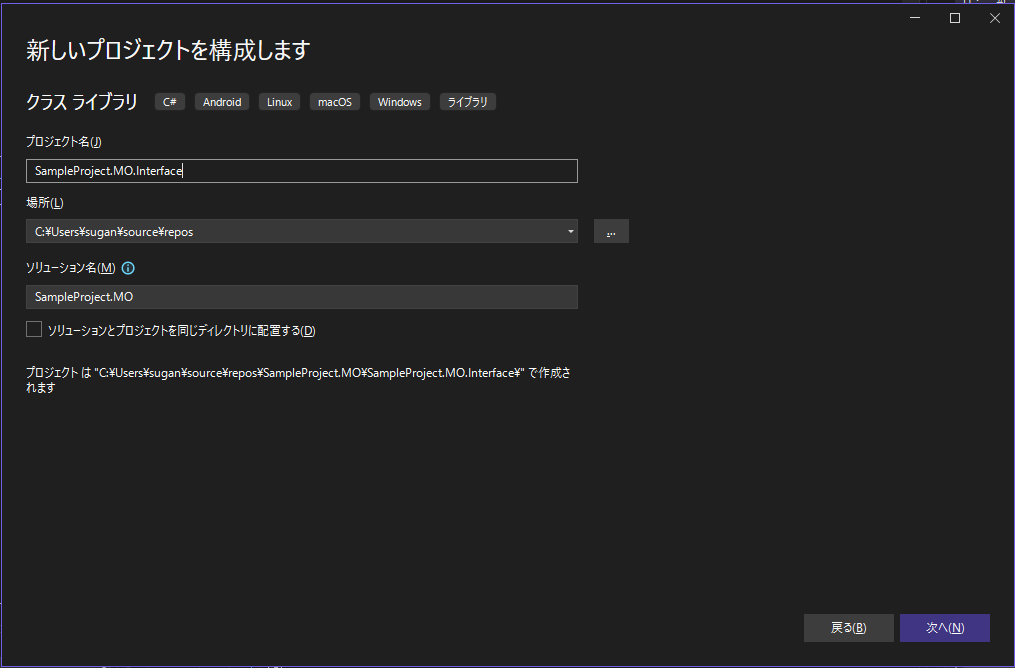The image size is (1015, 668).
Task: Click the ライブラリ tag
Action: click(x=467, y=102)
